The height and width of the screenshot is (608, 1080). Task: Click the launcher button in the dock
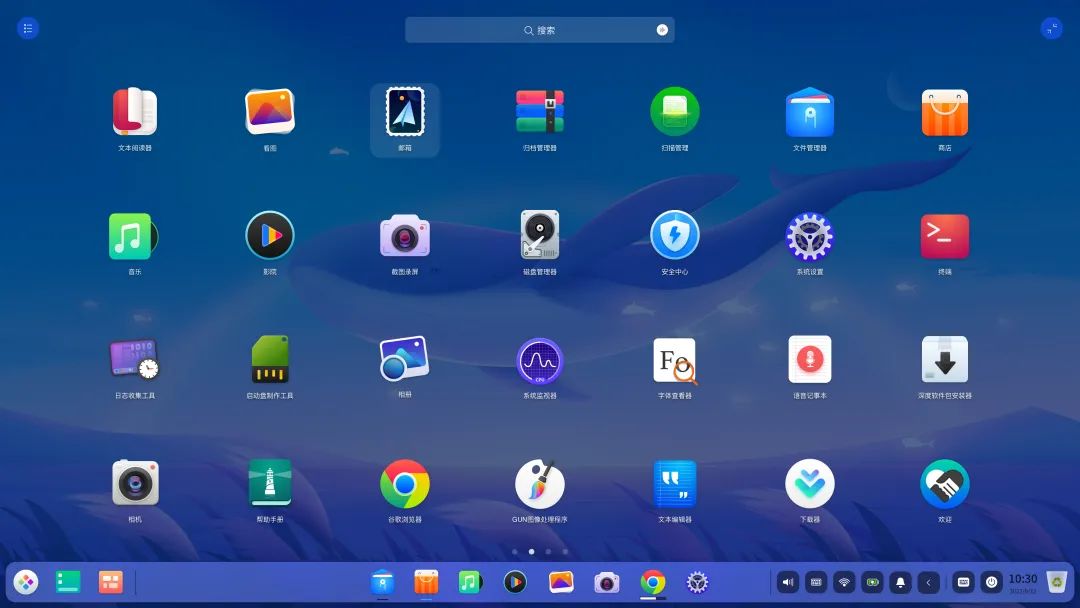point(25,583)
